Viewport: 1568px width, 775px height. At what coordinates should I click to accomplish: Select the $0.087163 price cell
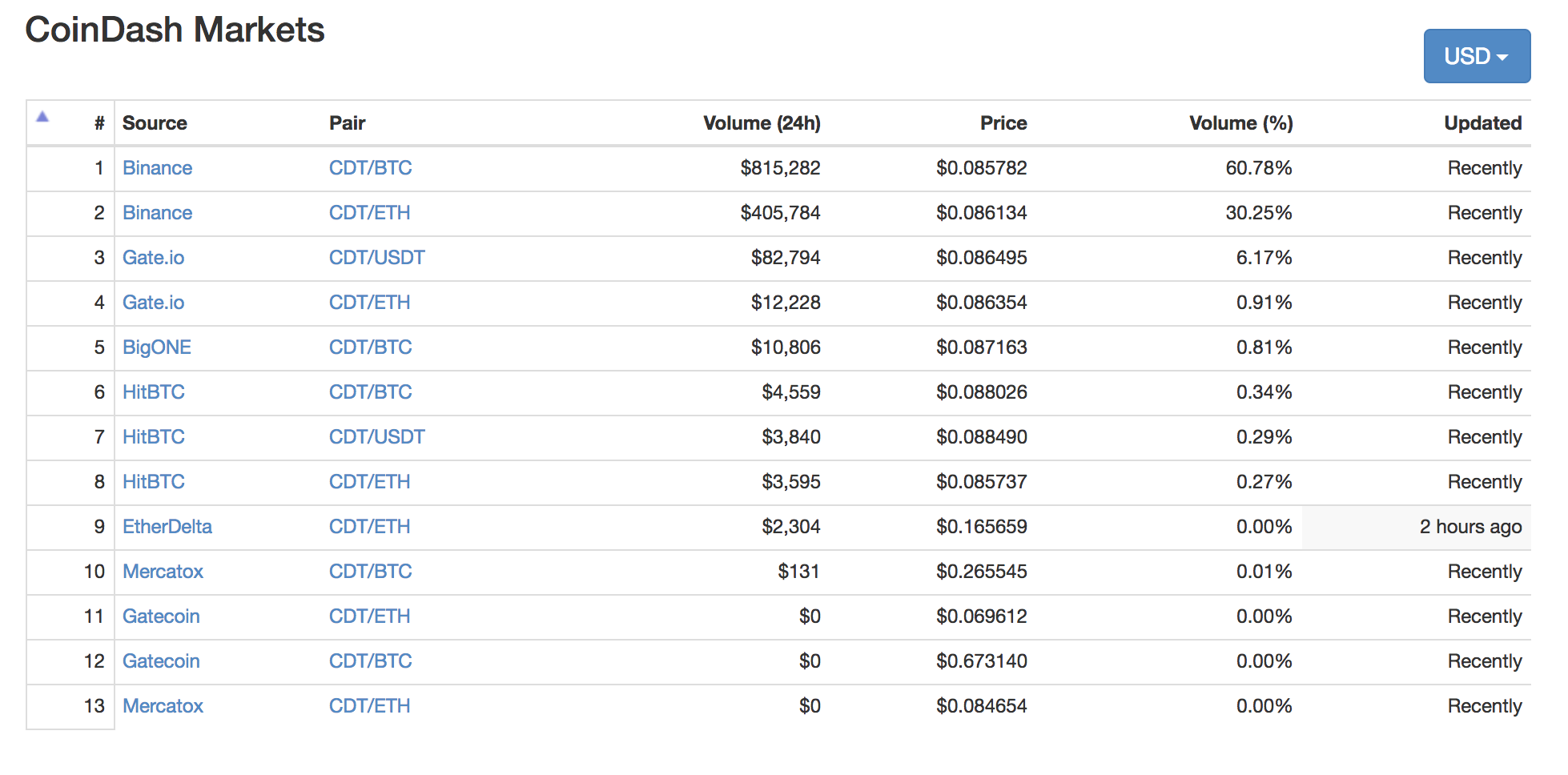pyautogui.click(x=982, y=347)
